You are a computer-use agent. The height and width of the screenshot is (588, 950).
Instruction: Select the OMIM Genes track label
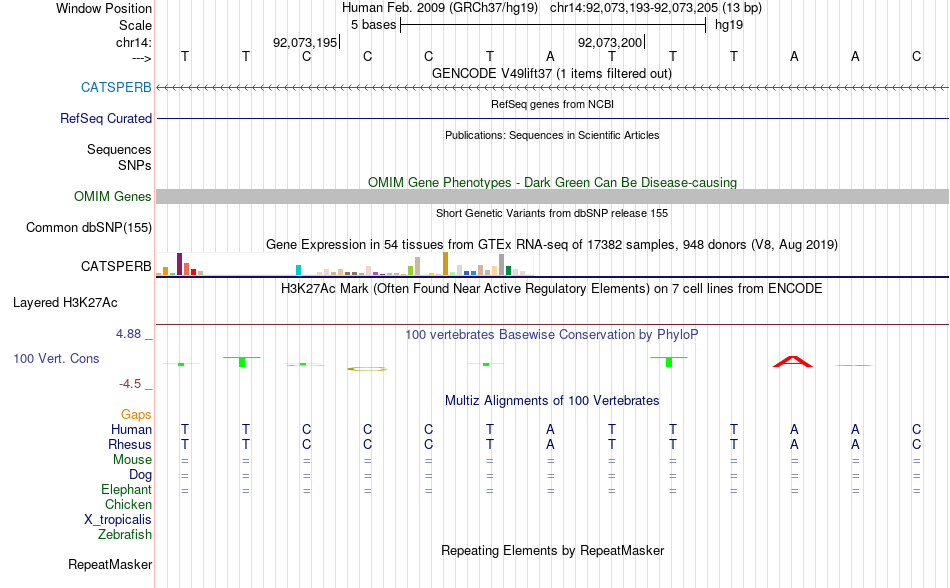[x=112, y=196]
